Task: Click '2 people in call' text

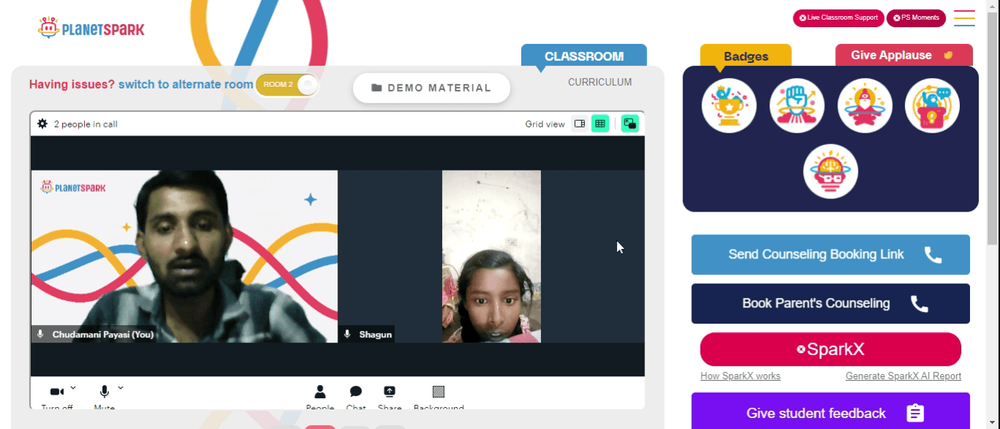Action: (85, 124)
